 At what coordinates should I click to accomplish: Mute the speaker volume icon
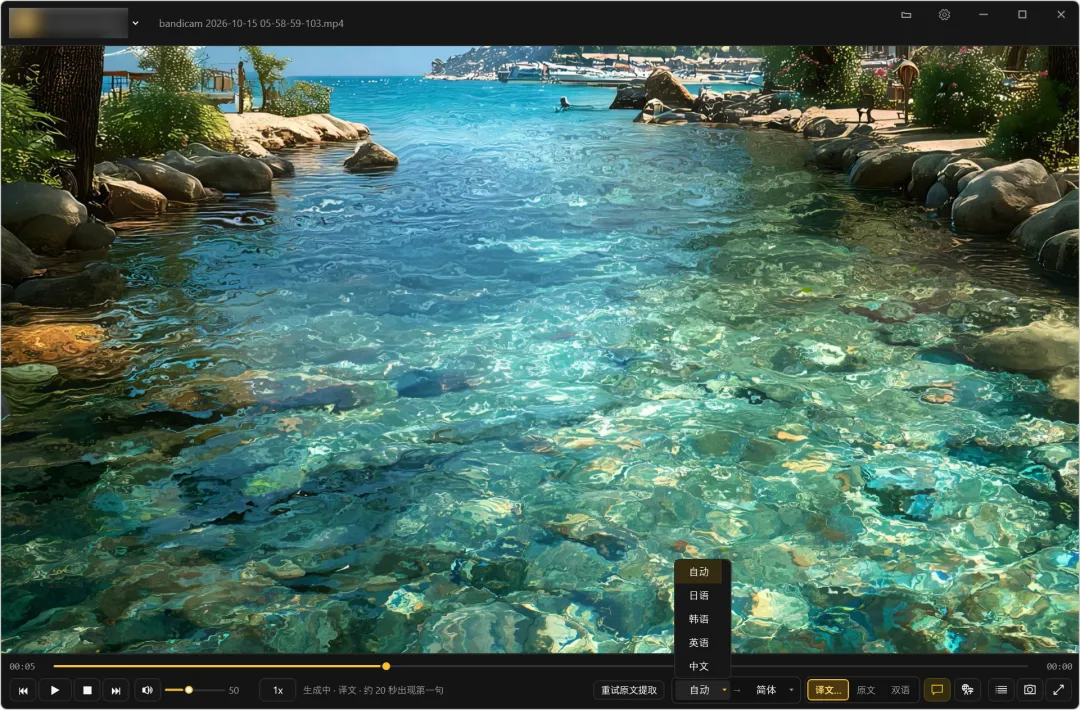tap(147, 690)
